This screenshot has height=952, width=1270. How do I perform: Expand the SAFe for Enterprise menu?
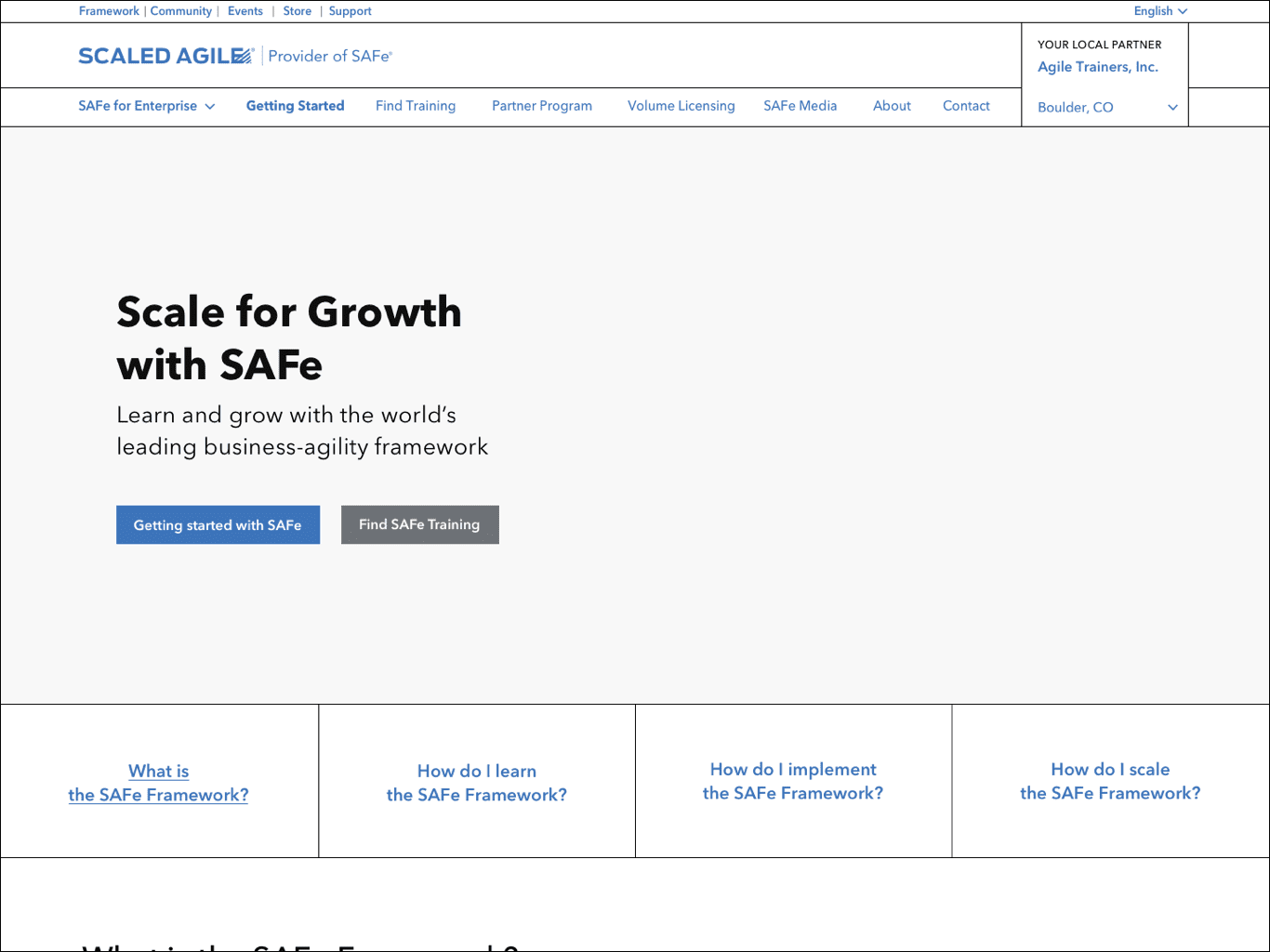tap(147, 106)
